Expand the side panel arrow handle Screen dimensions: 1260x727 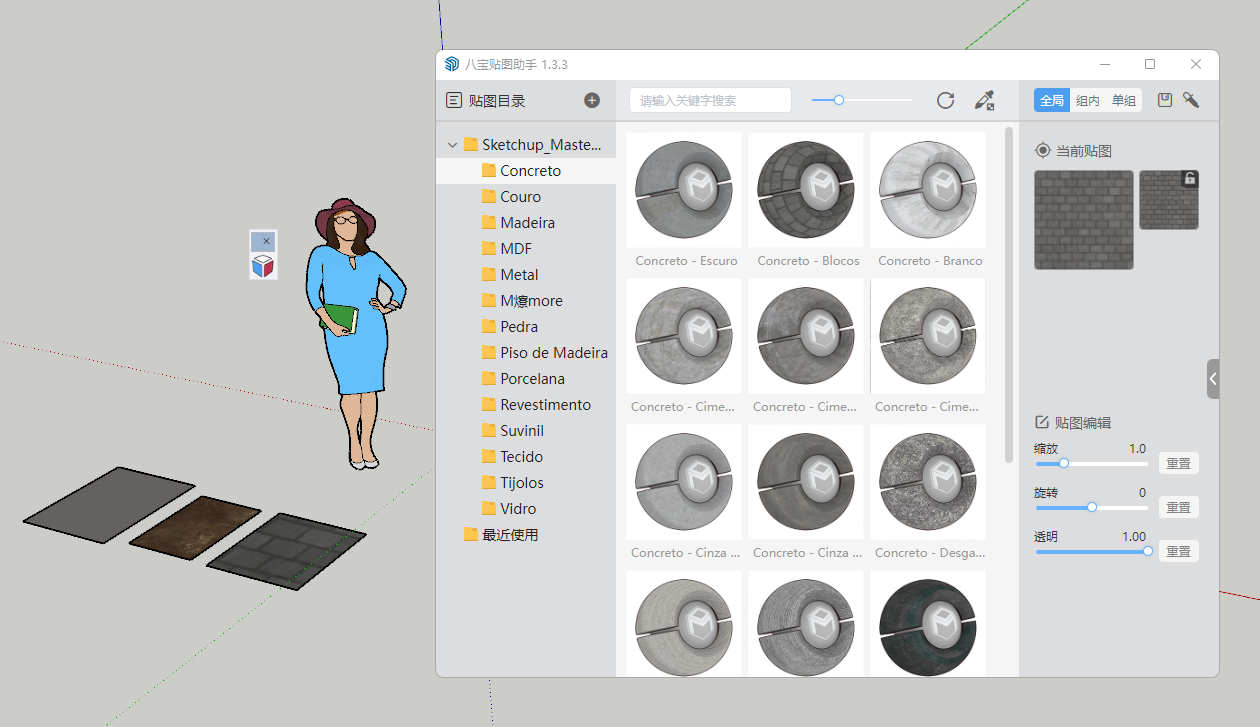tap(1213, 379)
